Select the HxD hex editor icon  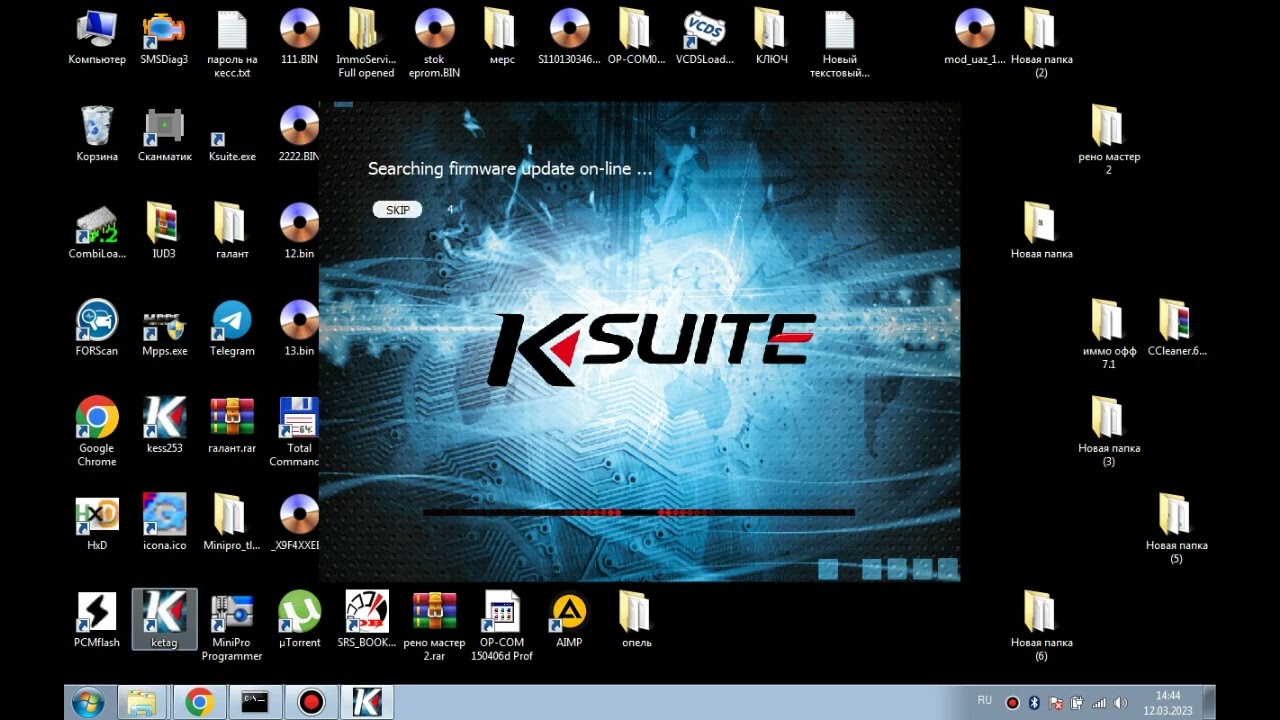[97, 522]
